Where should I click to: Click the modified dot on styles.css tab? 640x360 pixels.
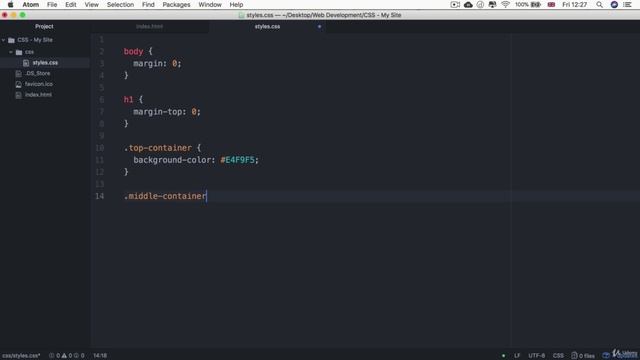pos(319,27)
